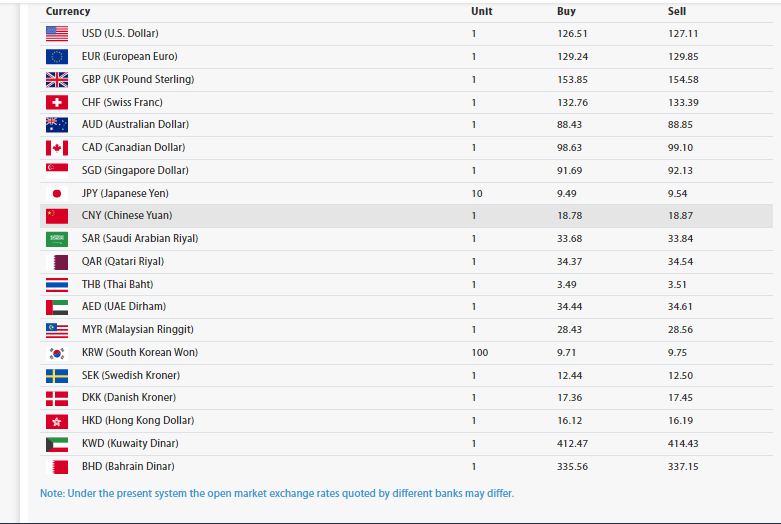This screenshot has height=524, width=781.
Task: Click the Kuwait flag icon
Action: point(56,444)
